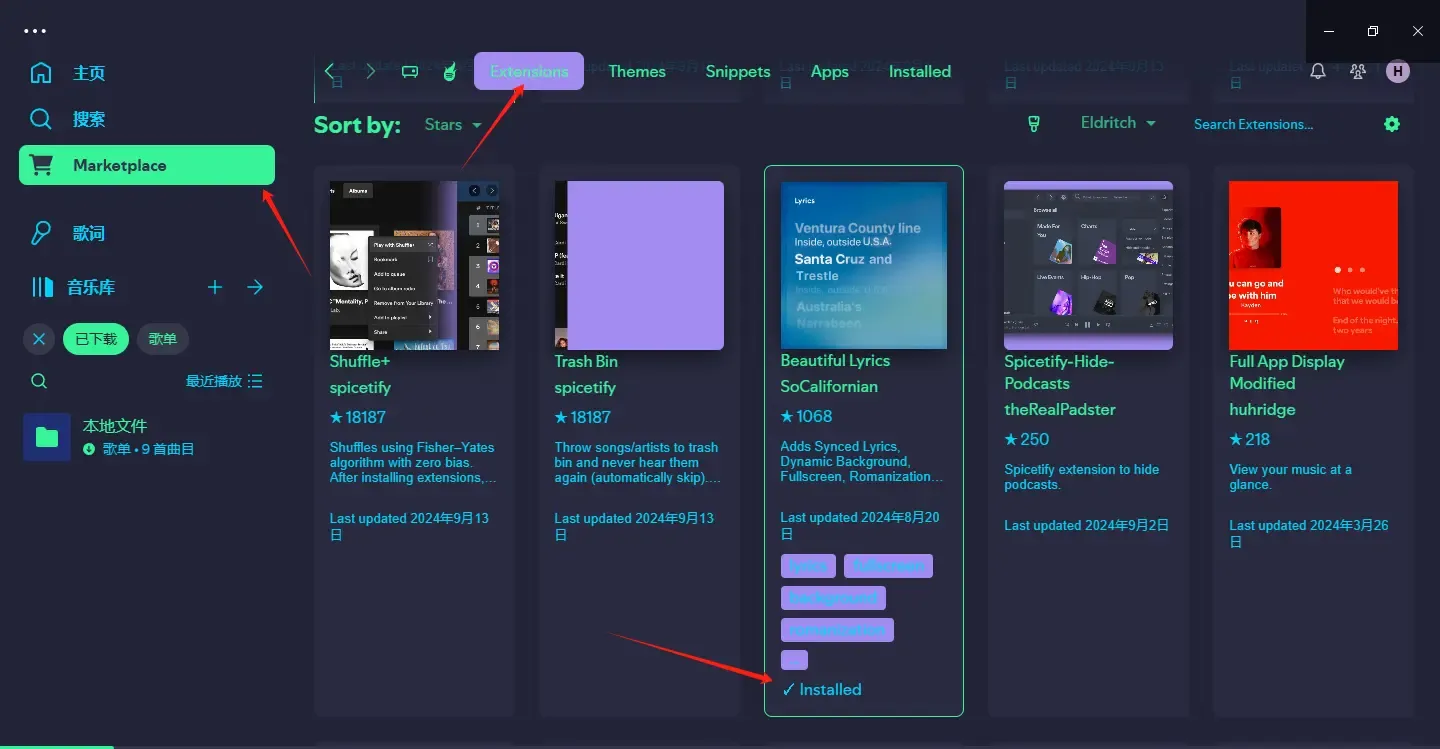Open Marketplace settings gear icon
Image resolution: width=1440 pixels, height=749 pixels.
1392,124
